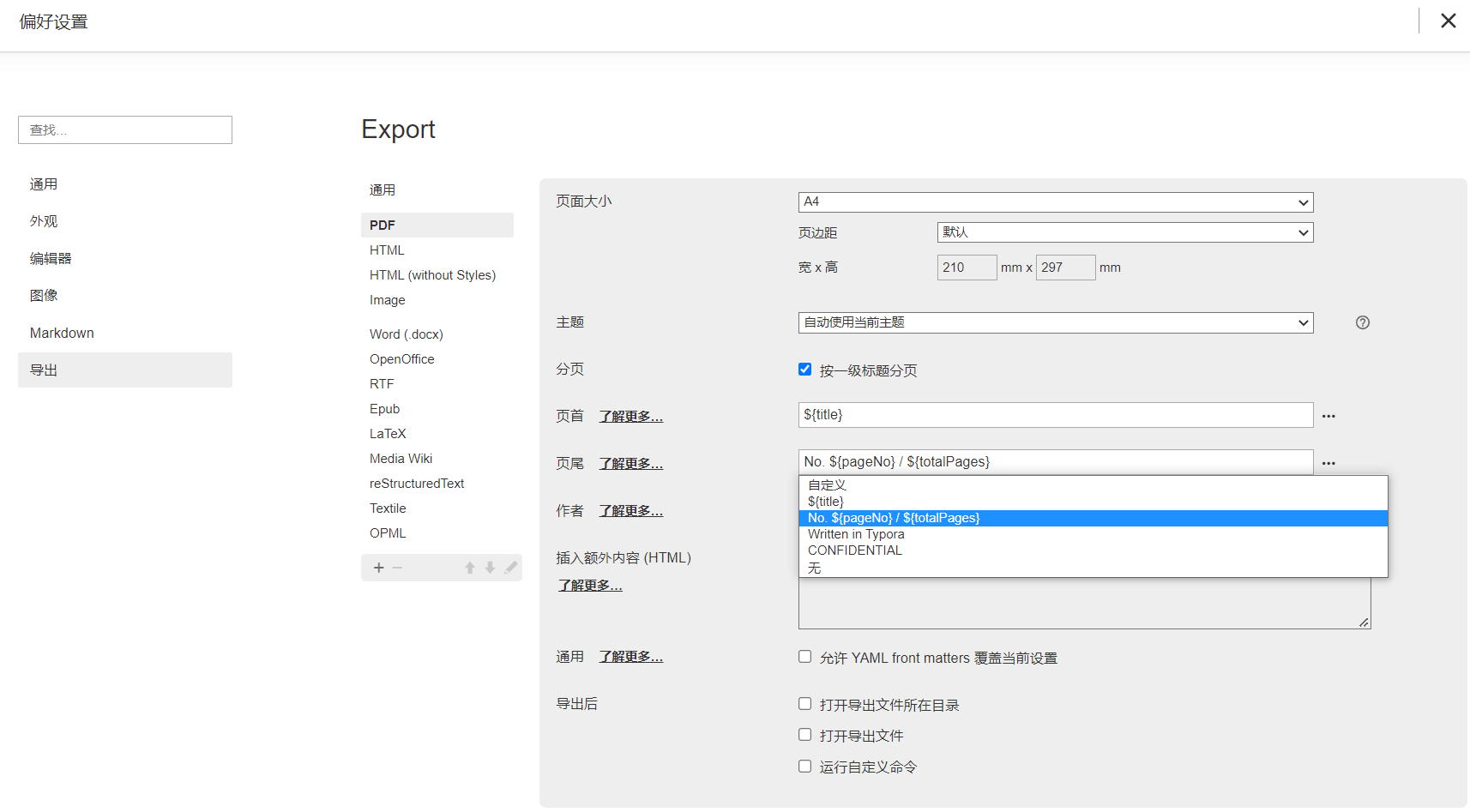Open header template options via the ellipsis icon
Screen dimensions: 1470x812
pos(1328,416)
